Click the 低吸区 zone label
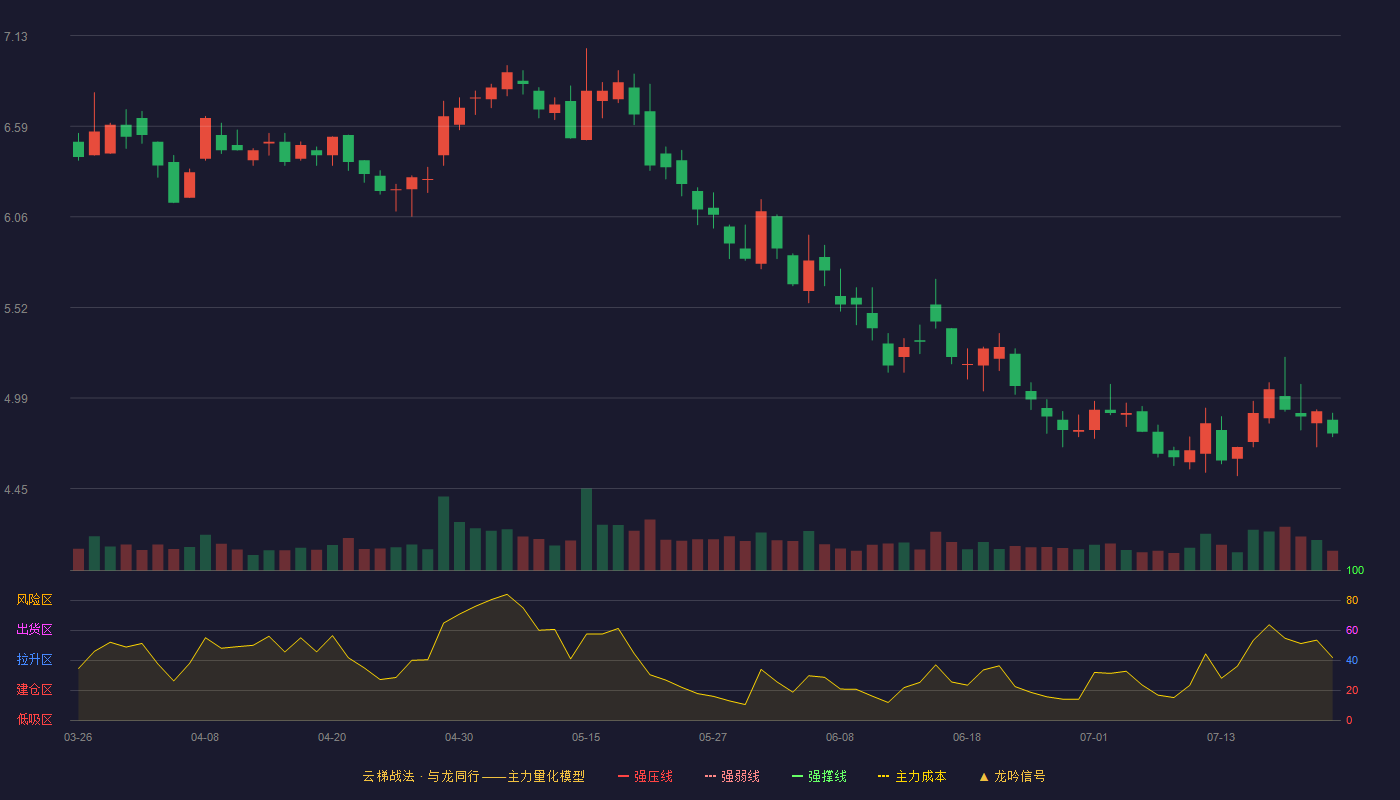The height and width of the screenshot is (800, 1400). tap(34, 719)
